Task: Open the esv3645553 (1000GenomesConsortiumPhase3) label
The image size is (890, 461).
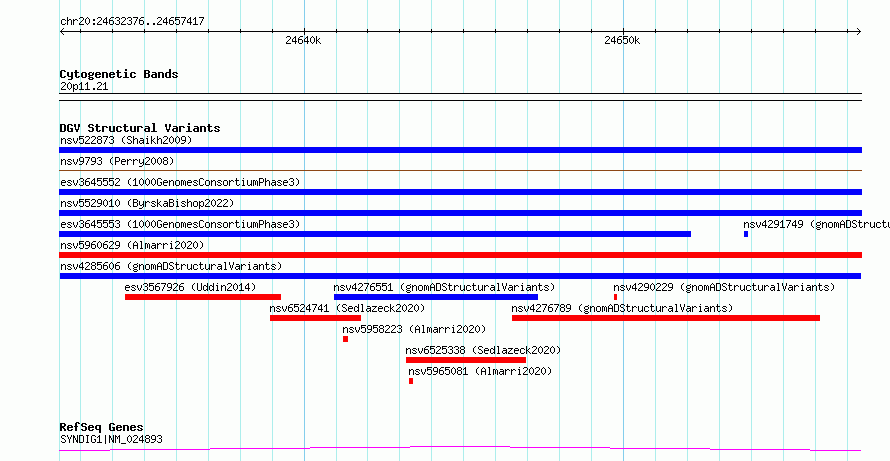Action: click(180, 224)
